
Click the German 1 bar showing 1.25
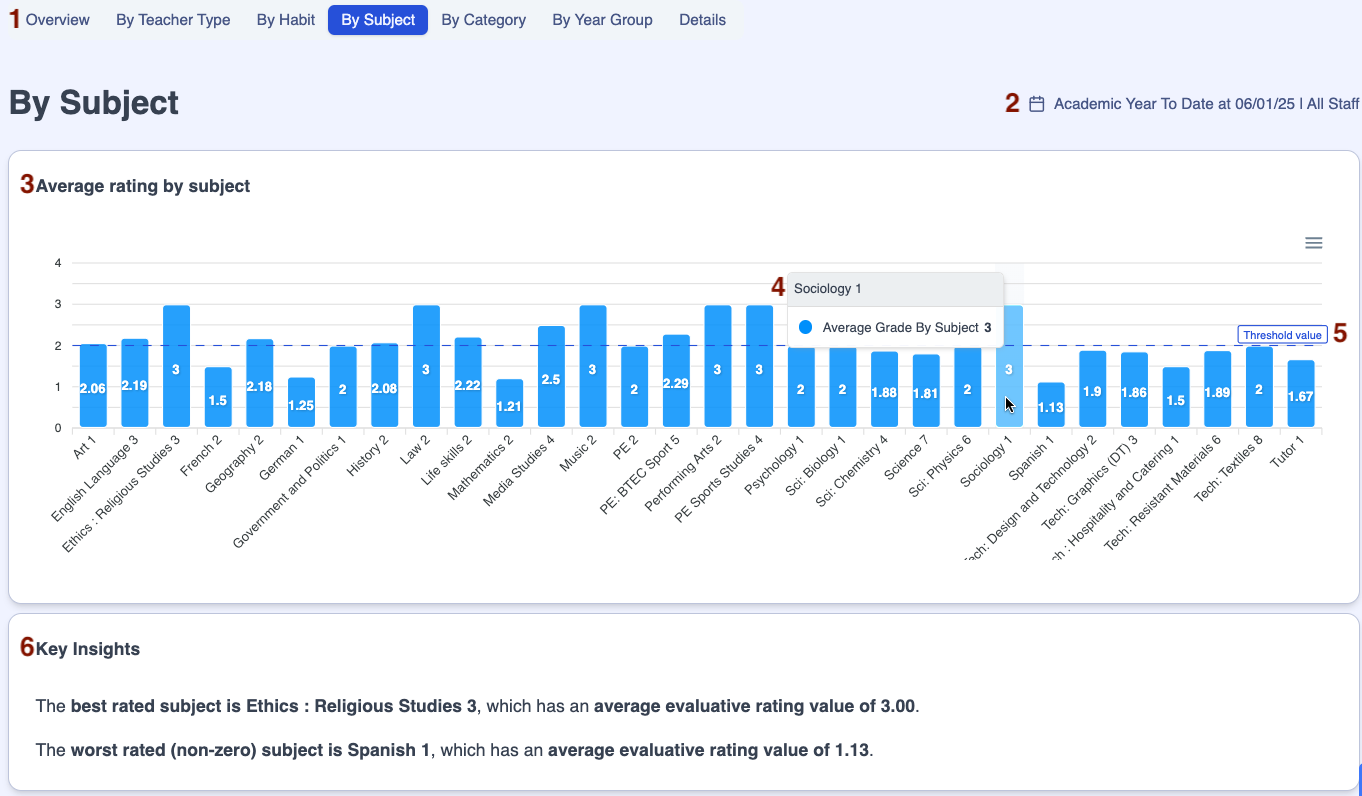[302, 403]
